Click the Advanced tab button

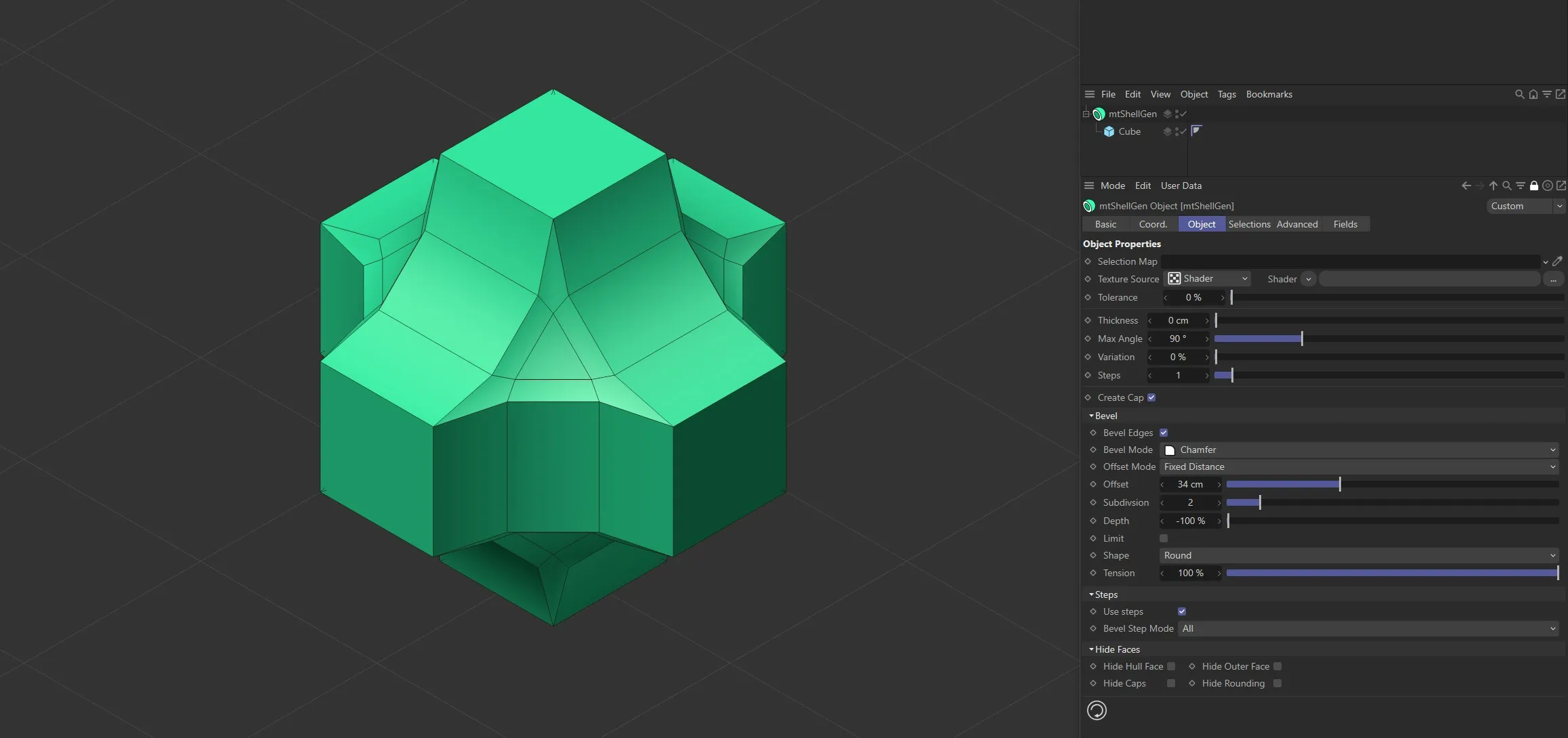pos(1297,224)
